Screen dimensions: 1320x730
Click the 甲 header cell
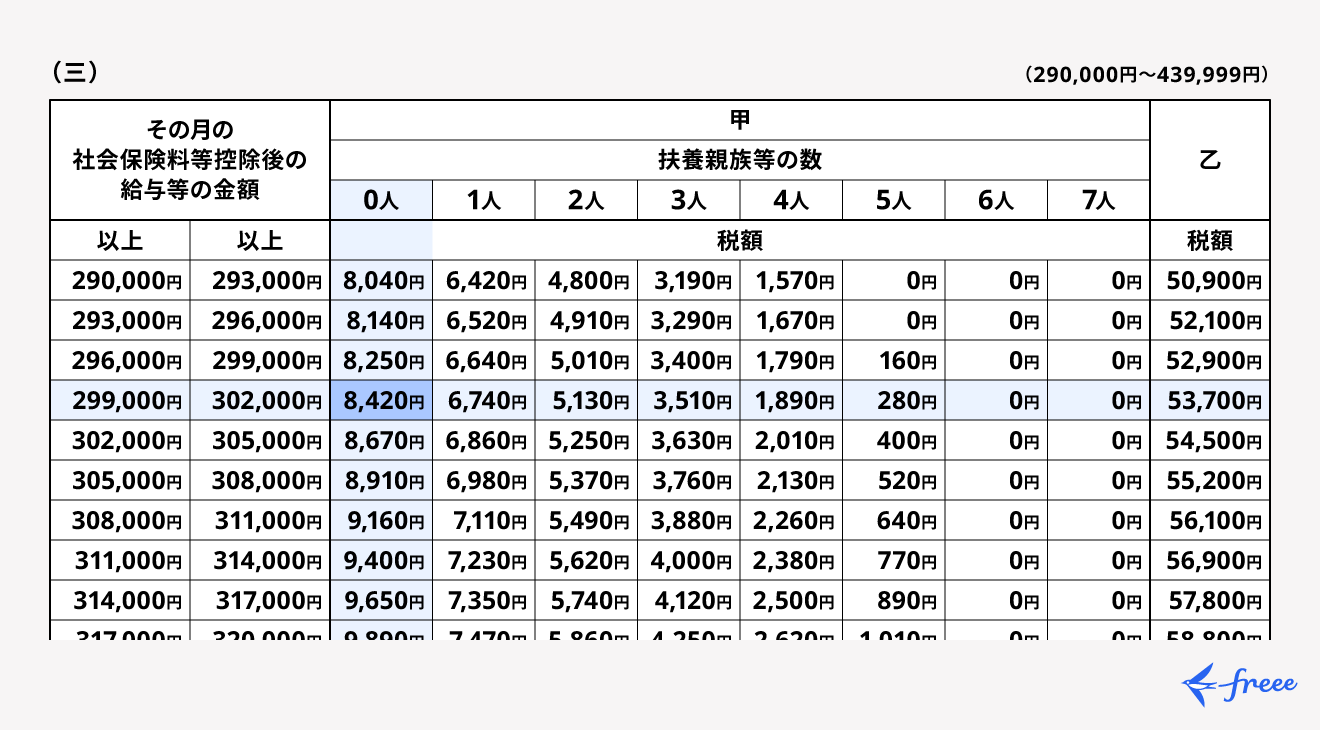(740, 120)
